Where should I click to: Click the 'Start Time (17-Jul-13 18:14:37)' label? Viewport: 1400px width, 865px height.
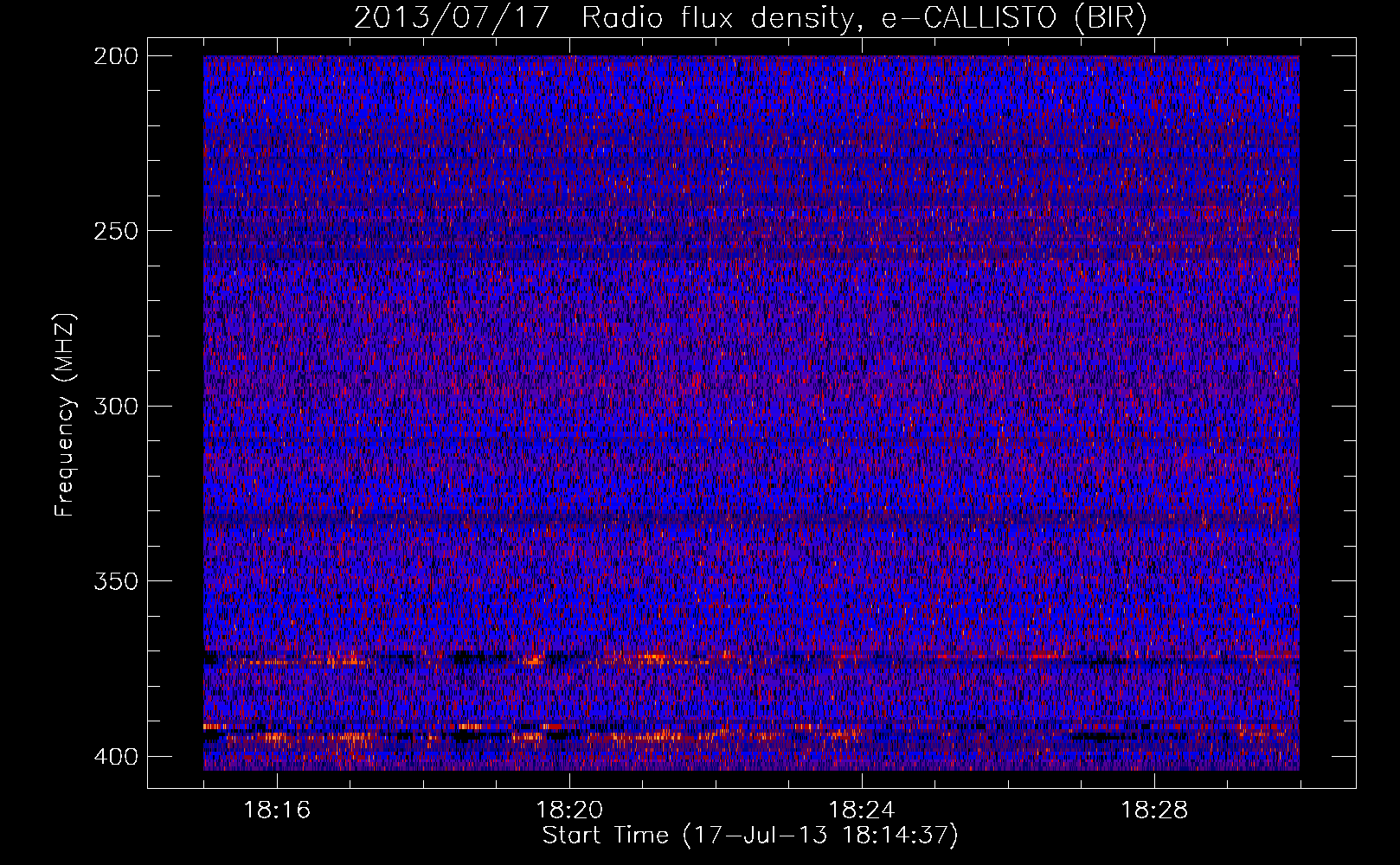750,836
